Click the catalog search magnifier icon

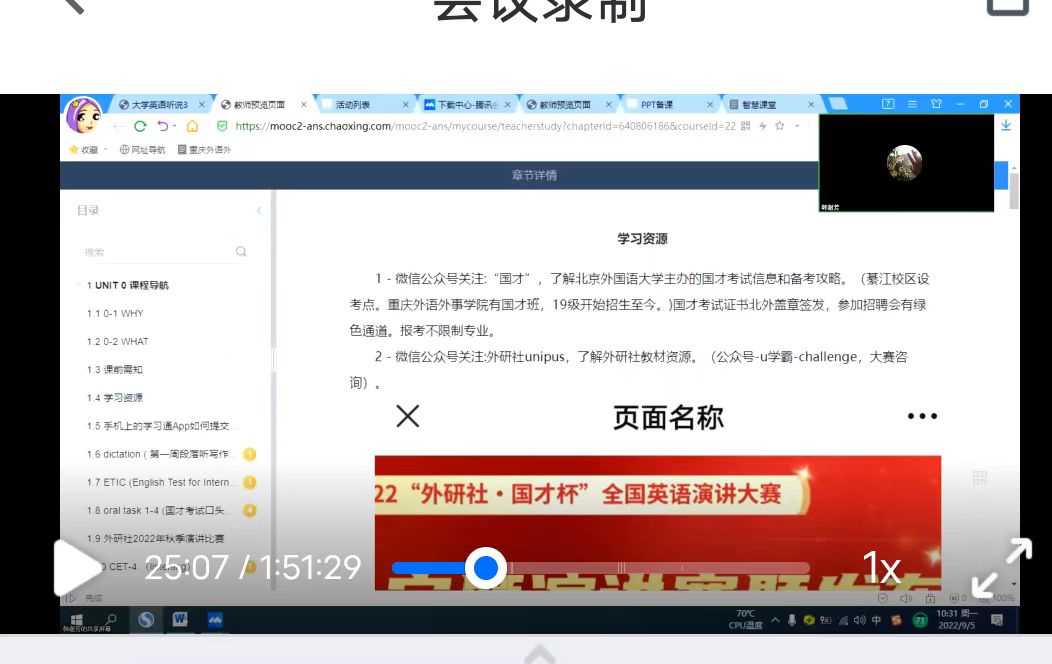241,252
